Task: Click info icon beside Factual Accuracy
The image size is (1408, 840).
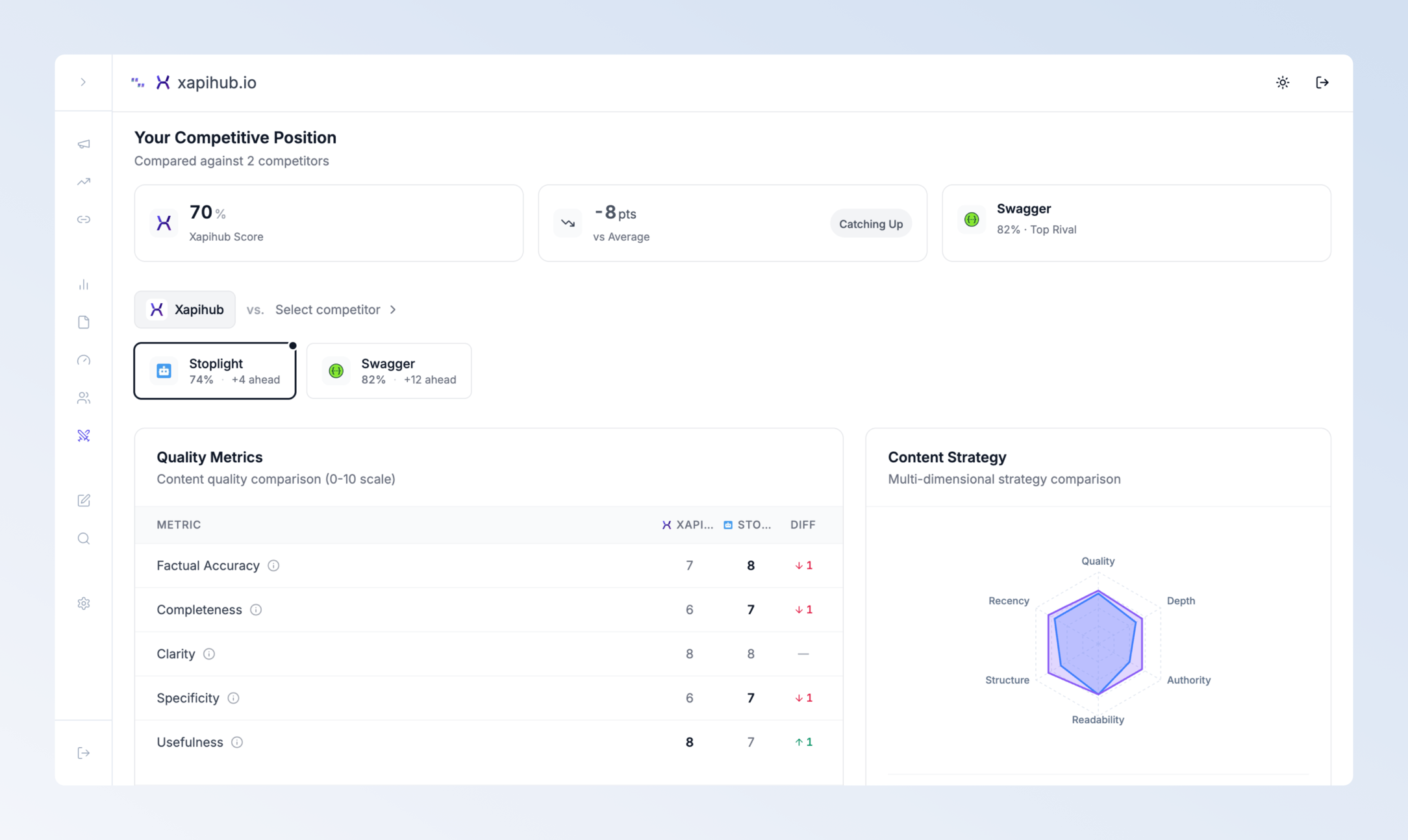Action: tap(273, 565)
